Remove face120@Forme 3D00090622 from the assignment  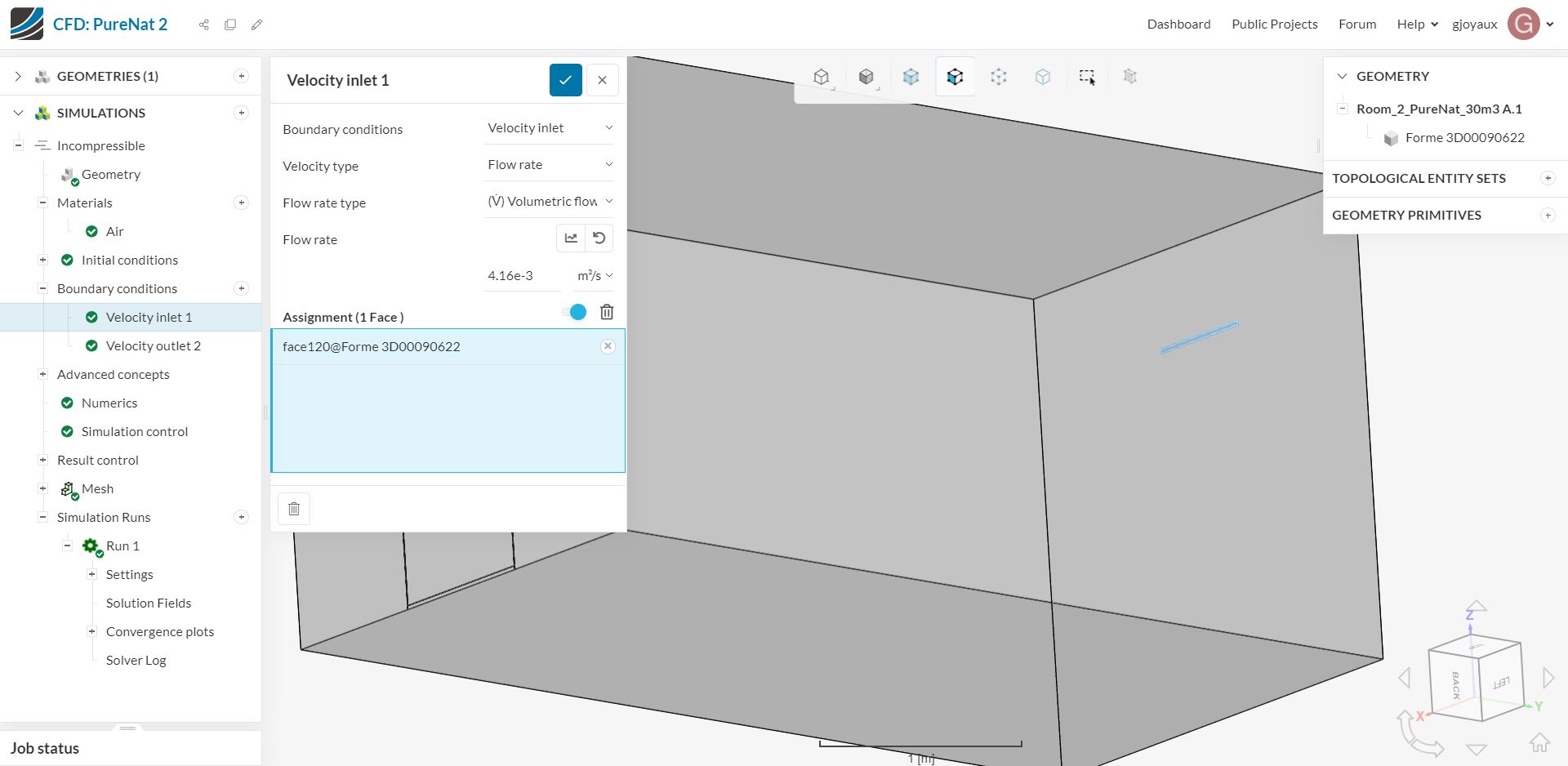608,346
